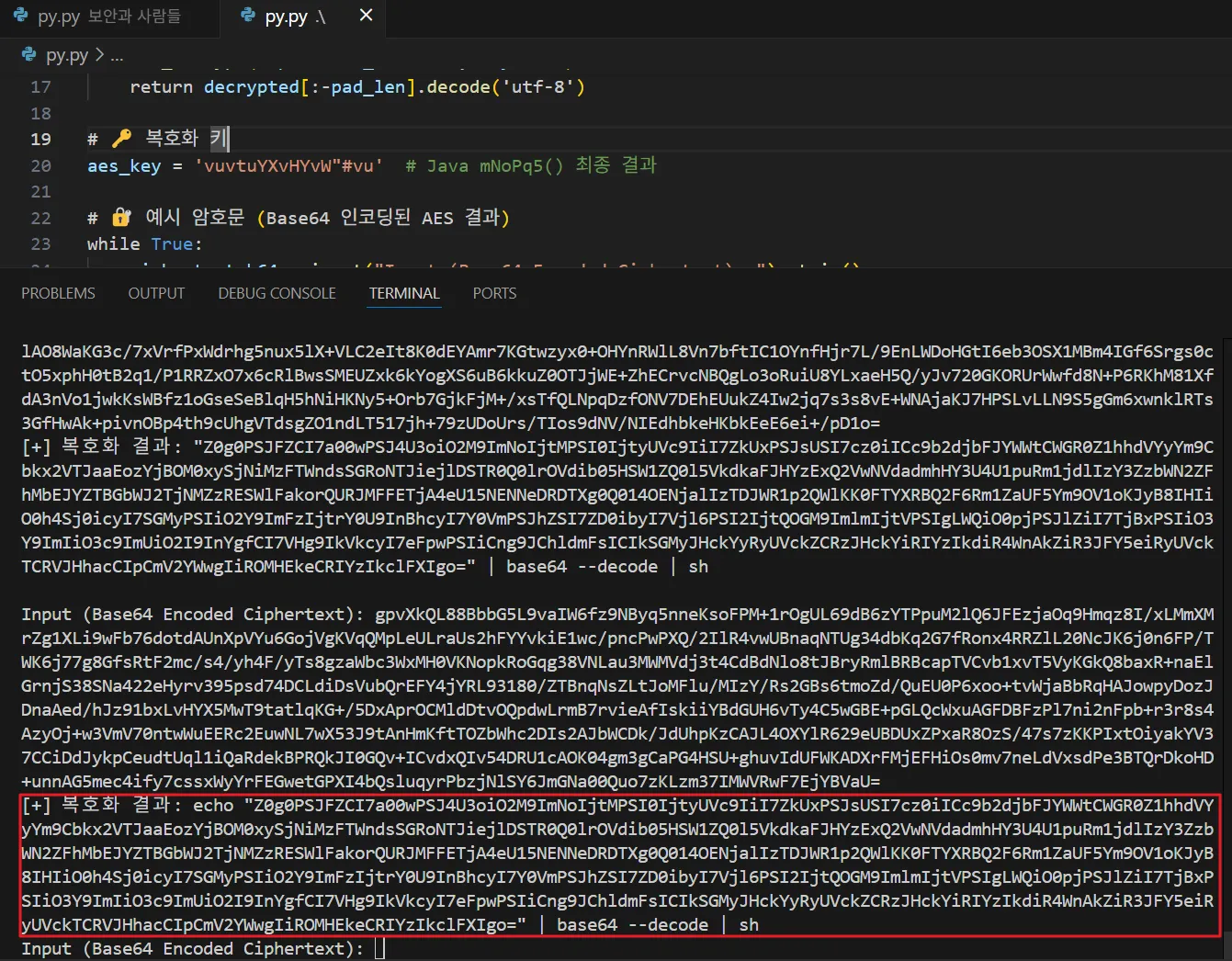The width and height of the screenshot is (1232, 961).
Task: Click the lock emoji on line 22
Action: click(x=121, y=218)
